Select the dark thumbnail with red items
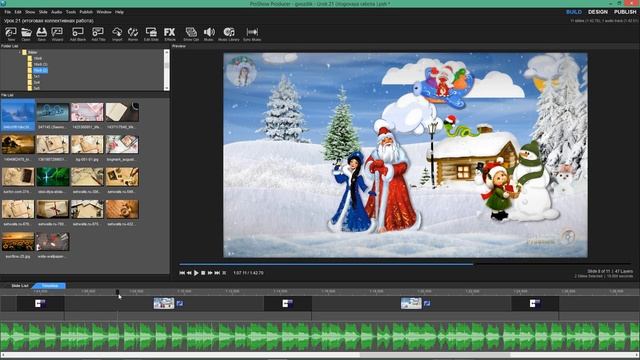This screenshot has width=640, height=360. [x=53, y=242]
